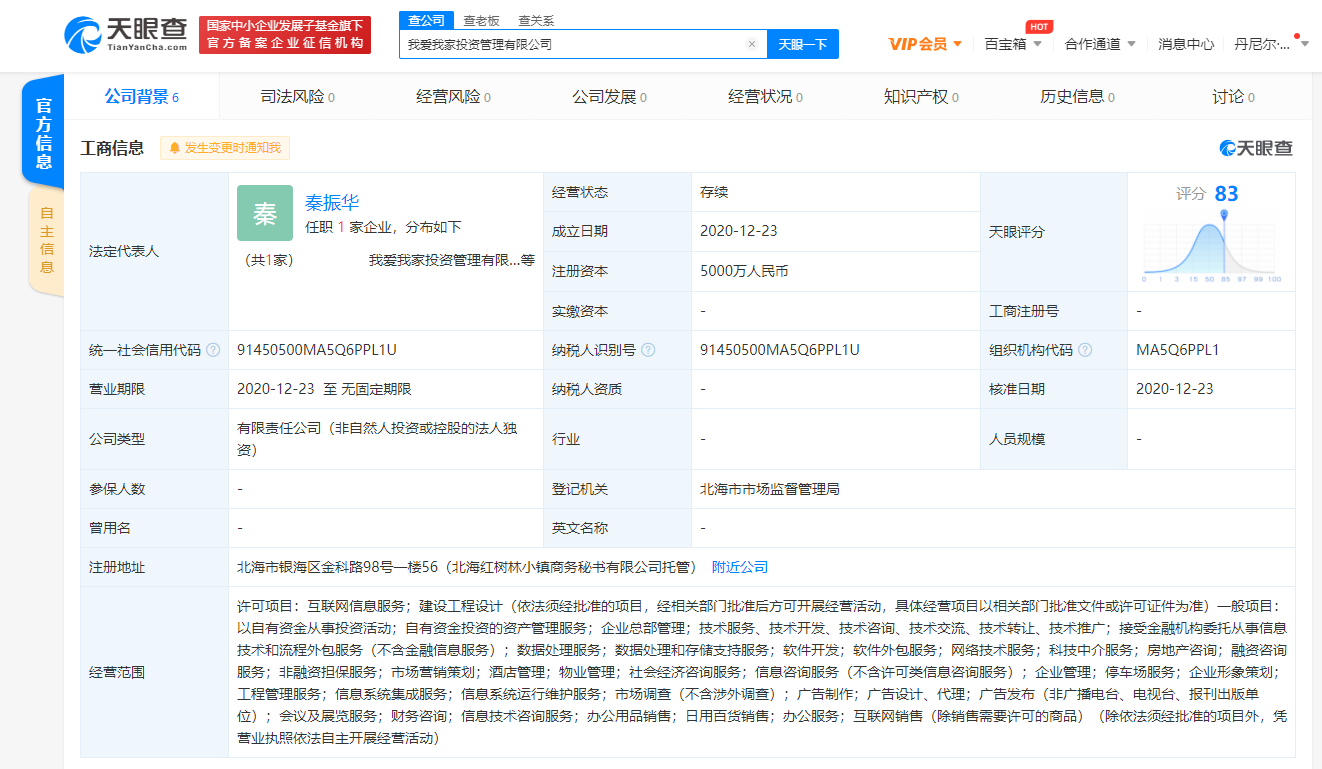Open the 秦振华 legal representative link
This screenshot has height=769, width=1322.
click(332, 203)
